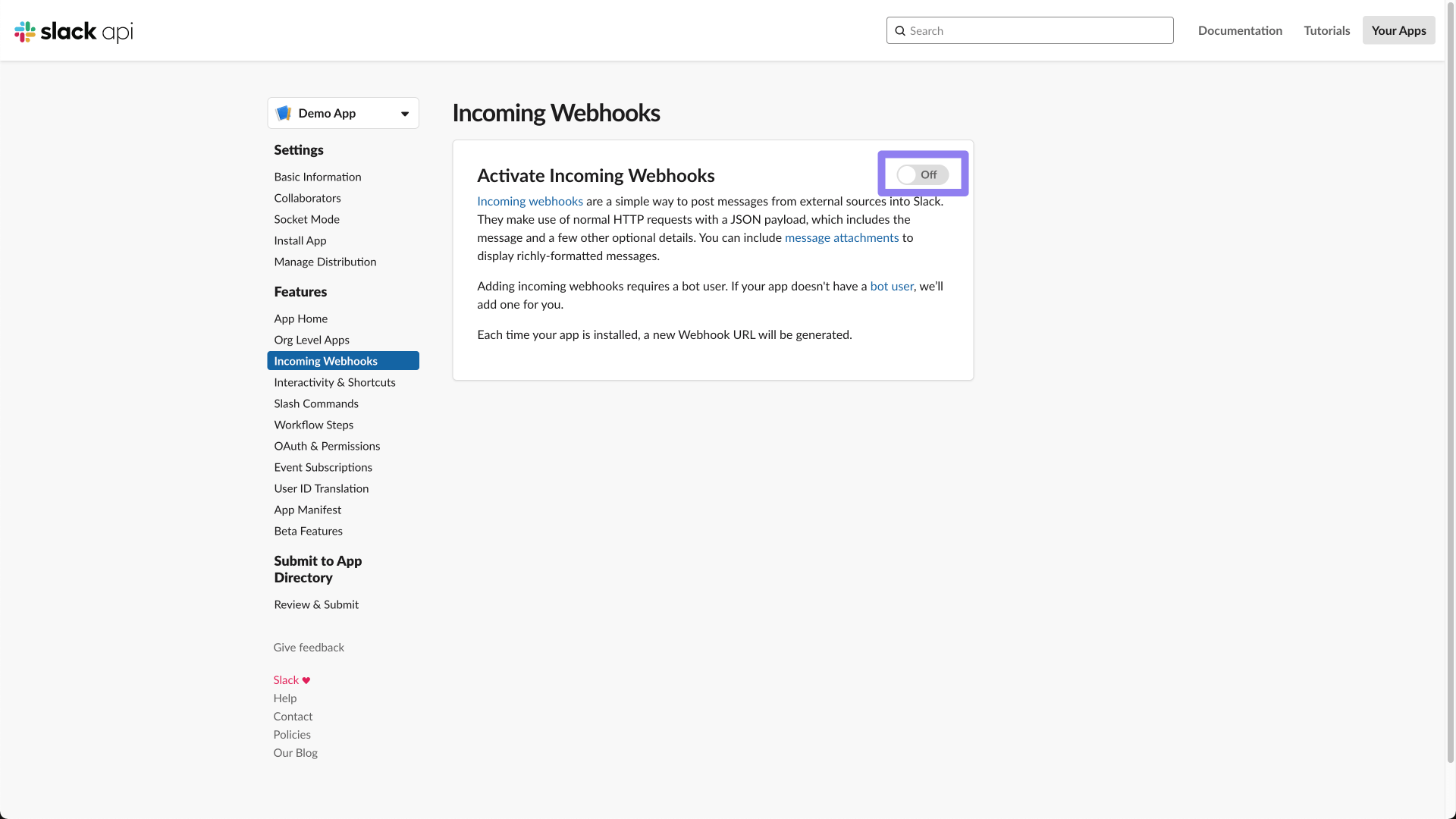Click the Slack API logo icon
1456x819 pixels.
25,32
